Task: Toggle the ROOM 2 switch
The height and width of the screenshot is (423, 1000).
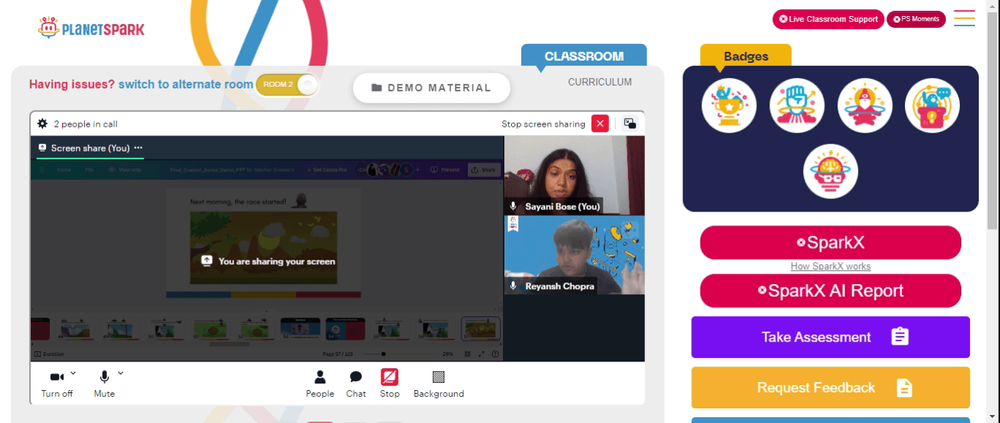Action: click(x=287, y=85)
